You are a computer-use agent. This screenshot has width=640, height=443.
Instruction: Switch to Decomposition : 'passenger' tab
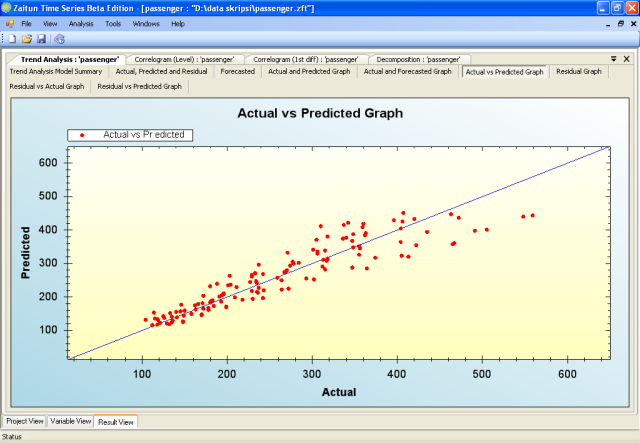pos(411,59)
